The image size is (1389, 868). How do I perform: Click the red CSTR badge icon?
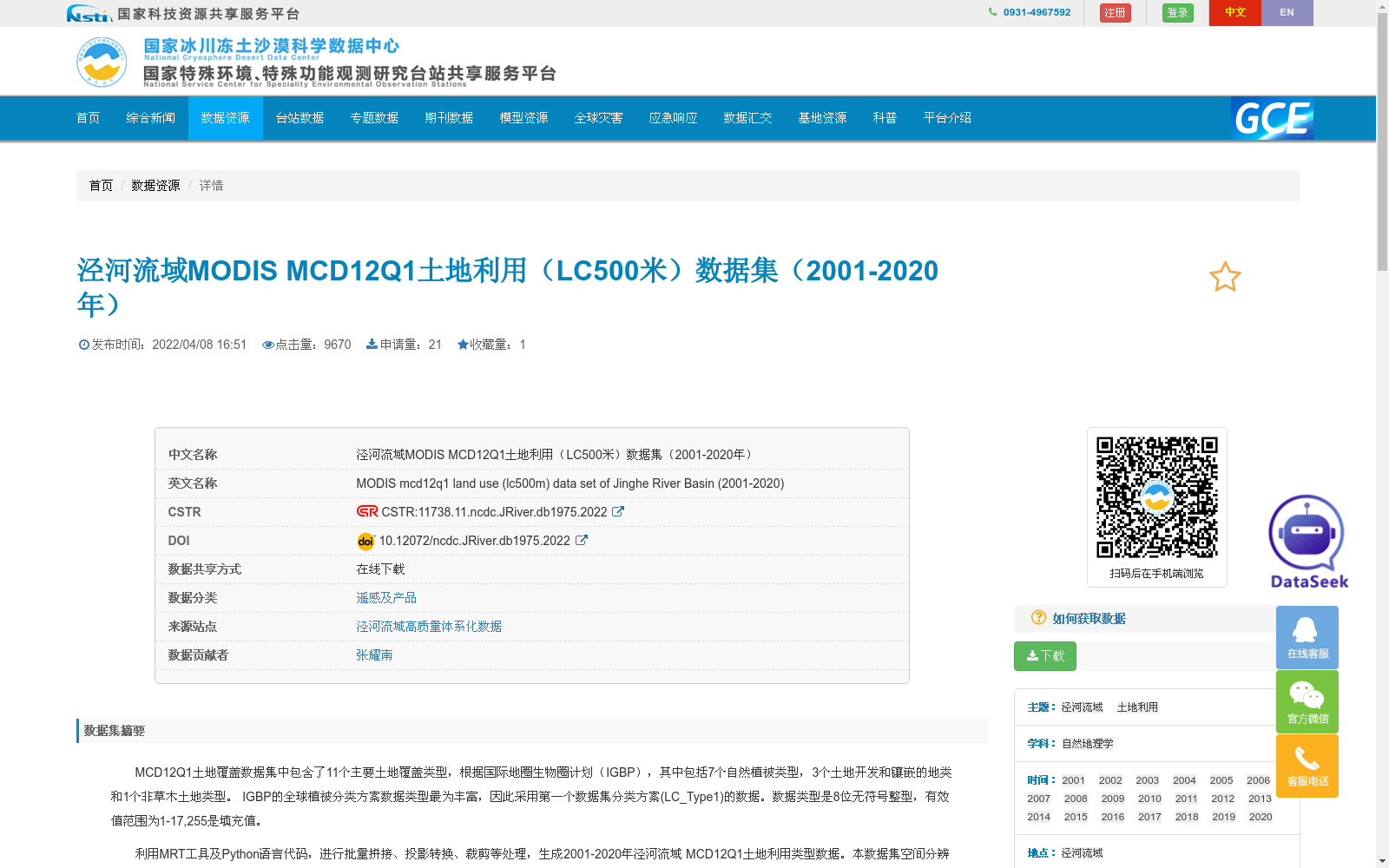tap(367, 511)
